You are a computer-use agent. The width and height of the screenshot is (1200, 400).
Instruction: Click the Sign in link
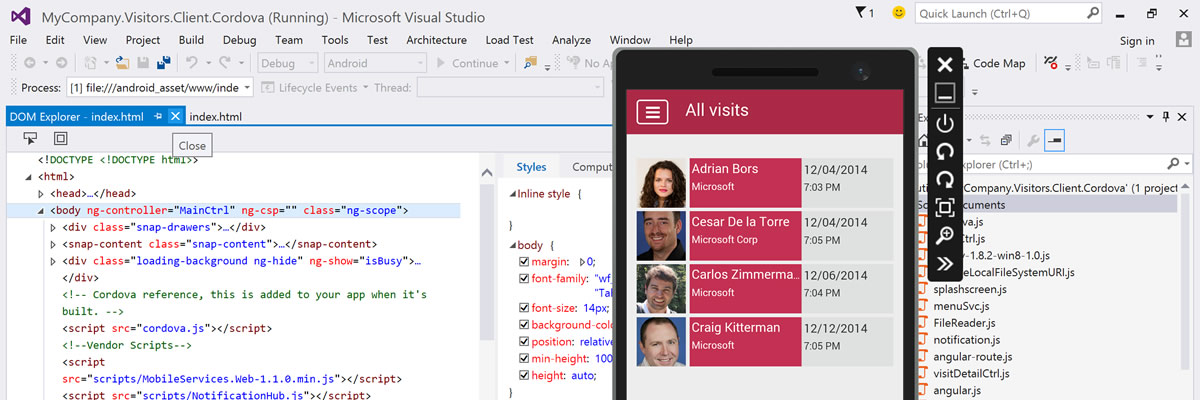[1137, 41]
